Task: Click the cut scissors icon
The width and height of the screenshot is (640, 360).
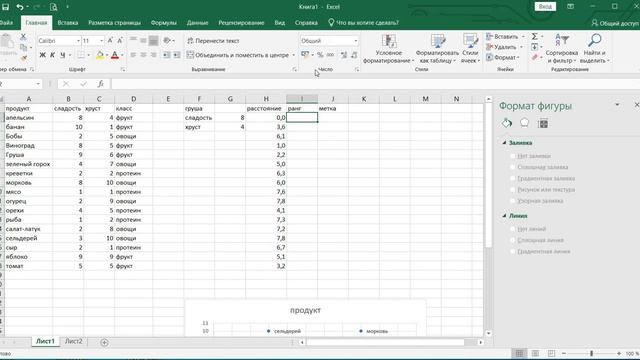Action: pyautogui.click(x=23, y=37)
